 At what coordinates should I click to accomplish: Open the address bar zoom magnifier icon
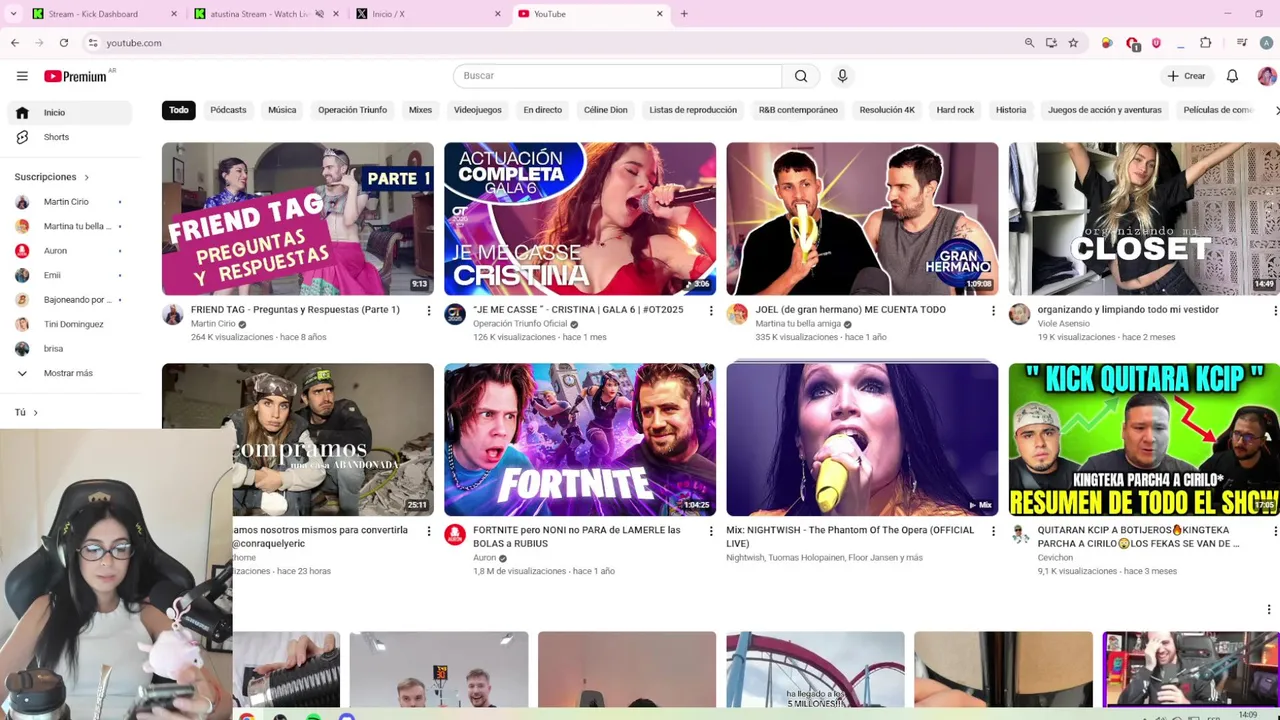1029,43
